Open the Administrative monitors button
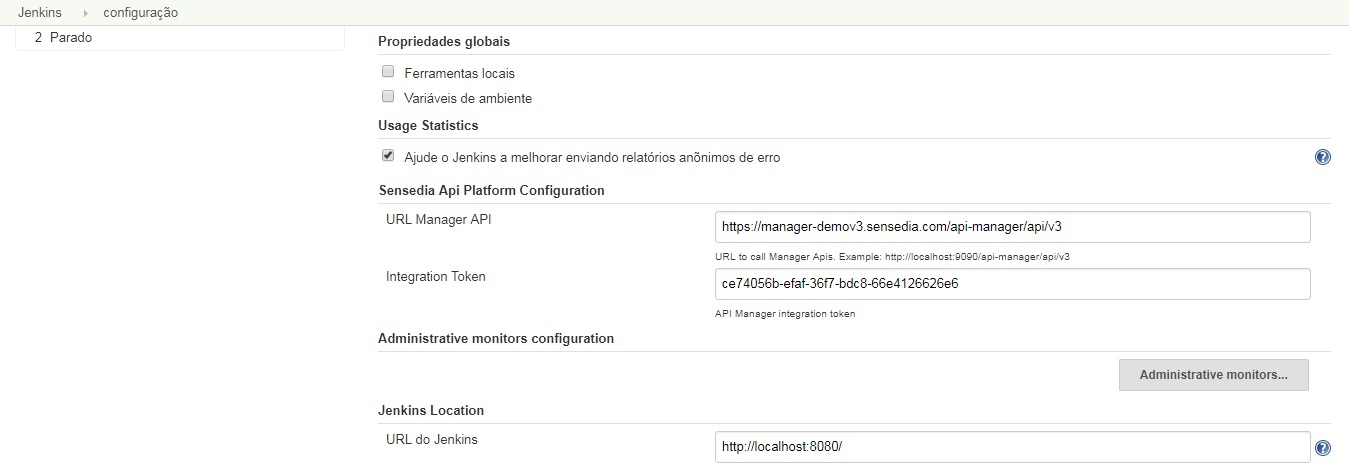The height and width of the screenshot is (466, 1349). pyautogui.click(x=1213, y=375)
